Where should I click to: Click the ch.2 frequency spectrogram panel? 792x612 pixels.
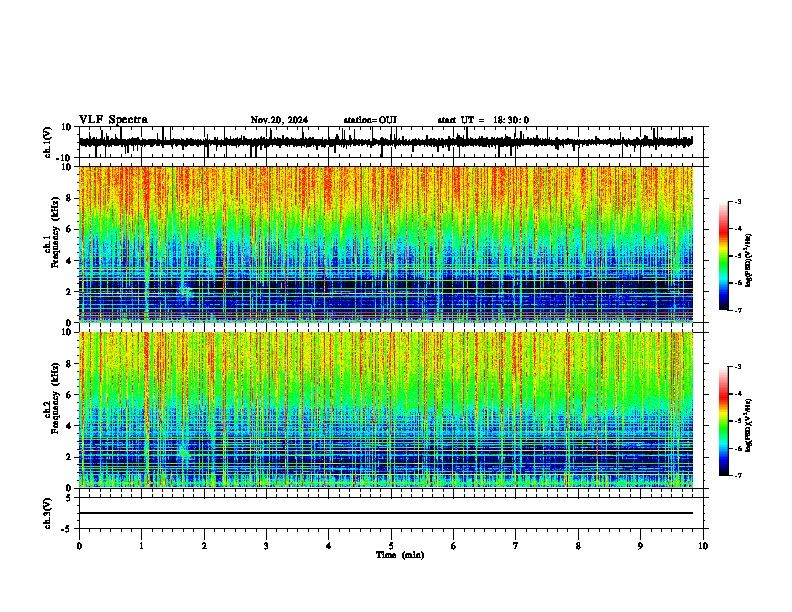(x=386, y=410)
